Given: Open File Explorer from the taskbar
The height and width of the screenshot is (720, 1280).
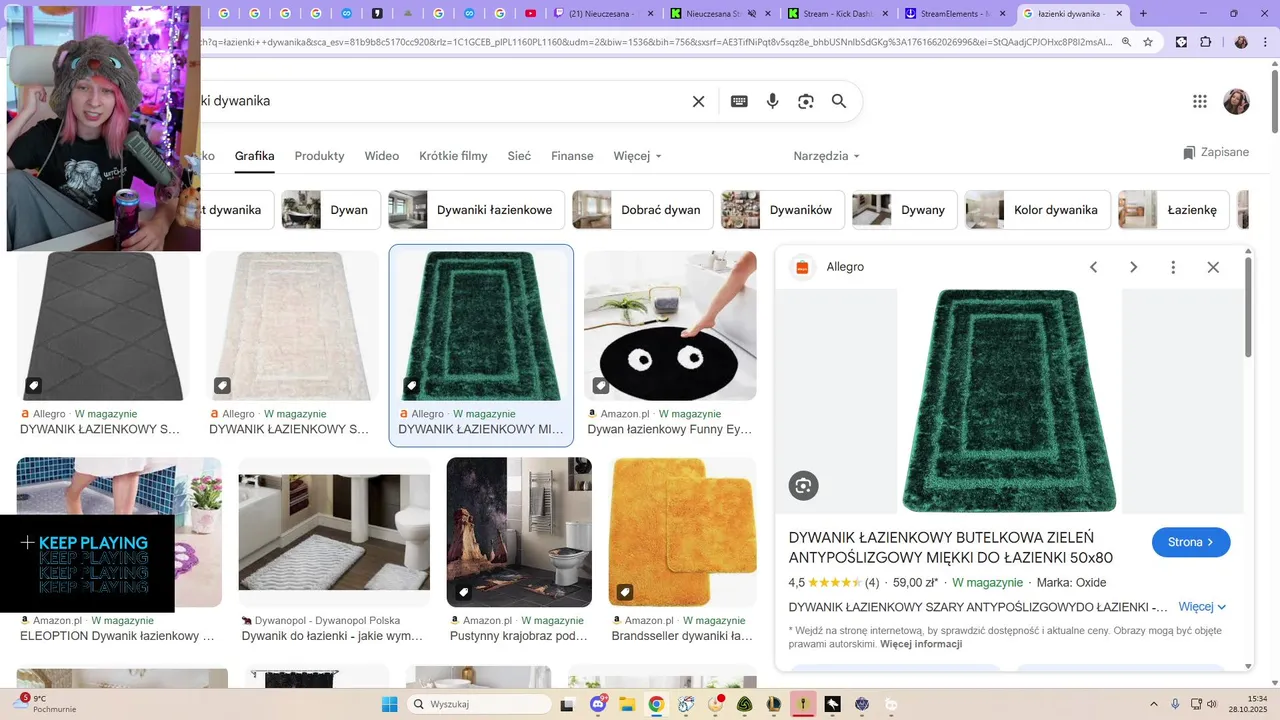Looking at the screenshot, I should pyautogui.click(x=627, y=704).
